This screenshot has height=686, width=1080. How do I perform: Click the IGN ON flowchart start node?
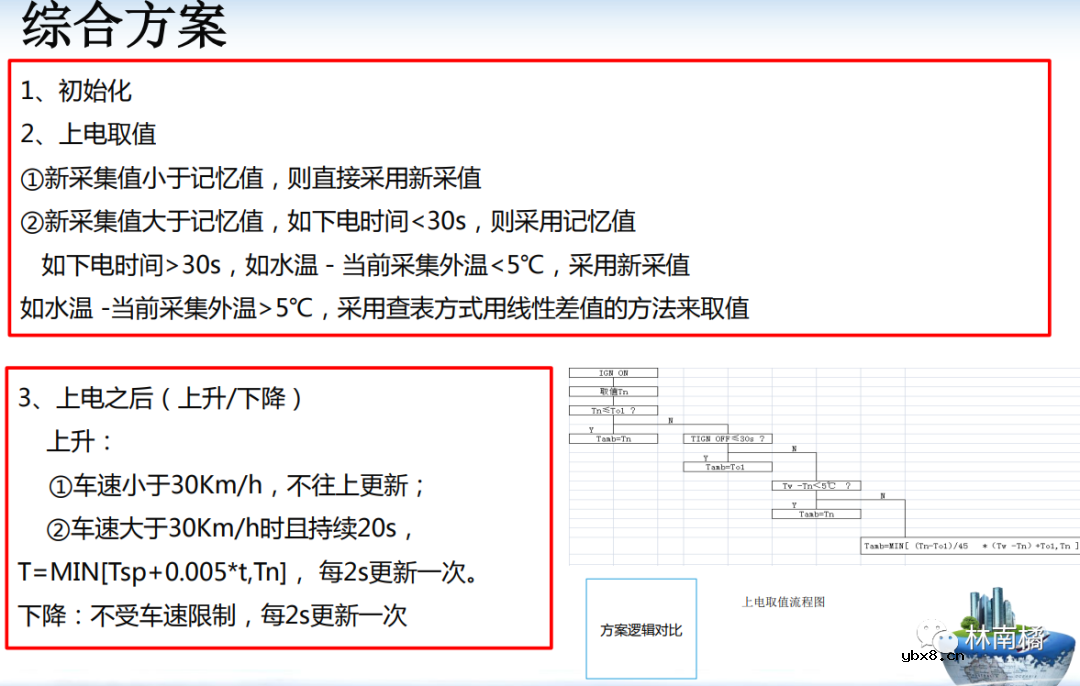coord(613,373)
